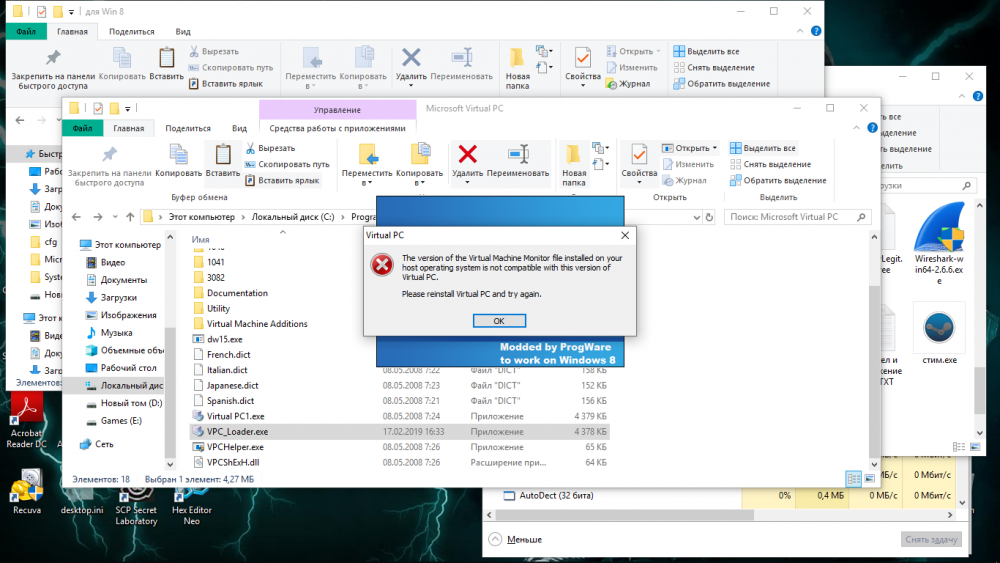Switch to Поделиться tab in для Win 8 window
The height and width of the screenshot is (563, 1000).
tap(131, 31)
